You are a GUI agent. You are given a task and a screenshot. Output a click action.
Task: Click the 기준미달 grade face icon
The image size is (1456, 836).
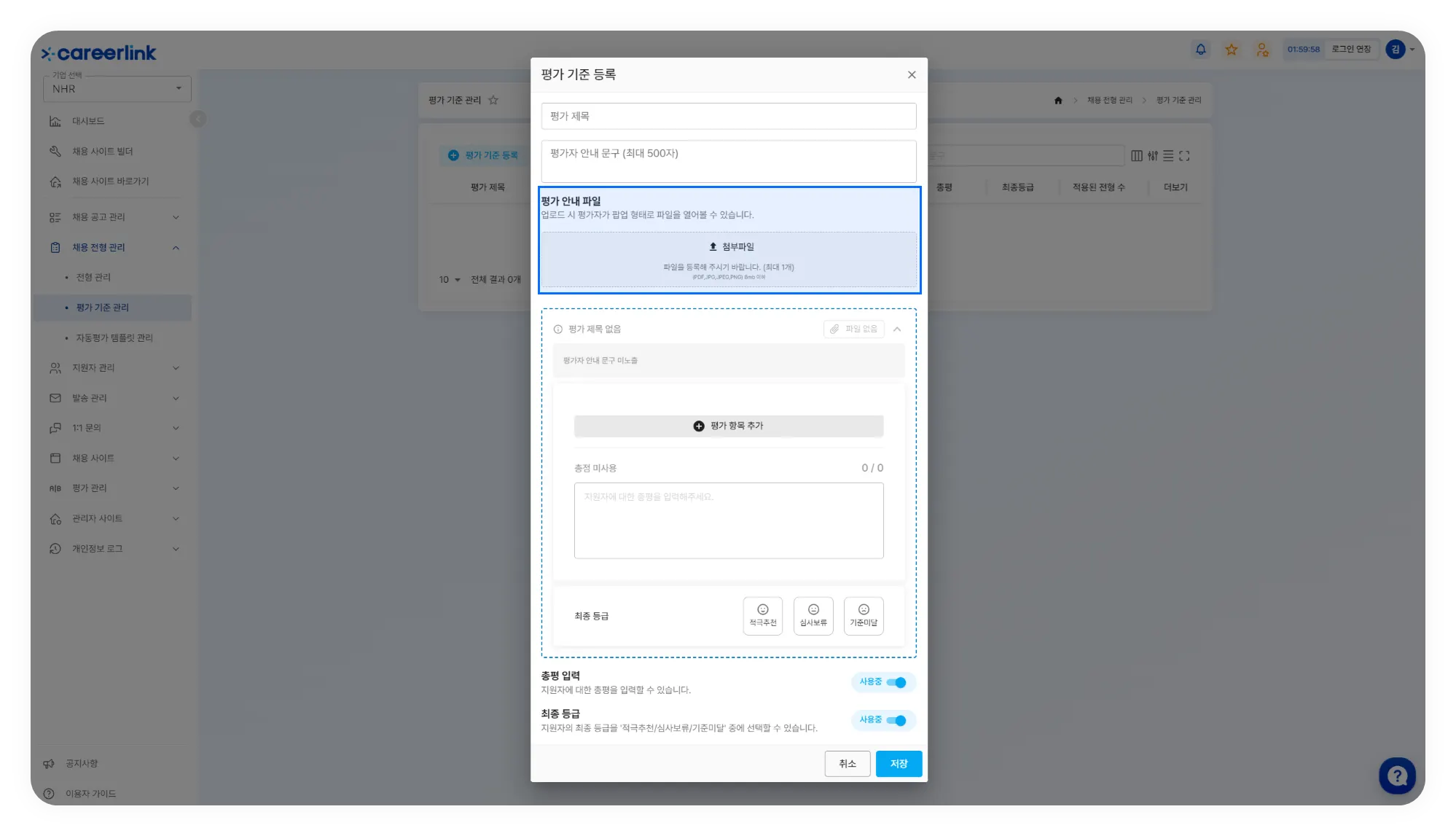point(864,609)
